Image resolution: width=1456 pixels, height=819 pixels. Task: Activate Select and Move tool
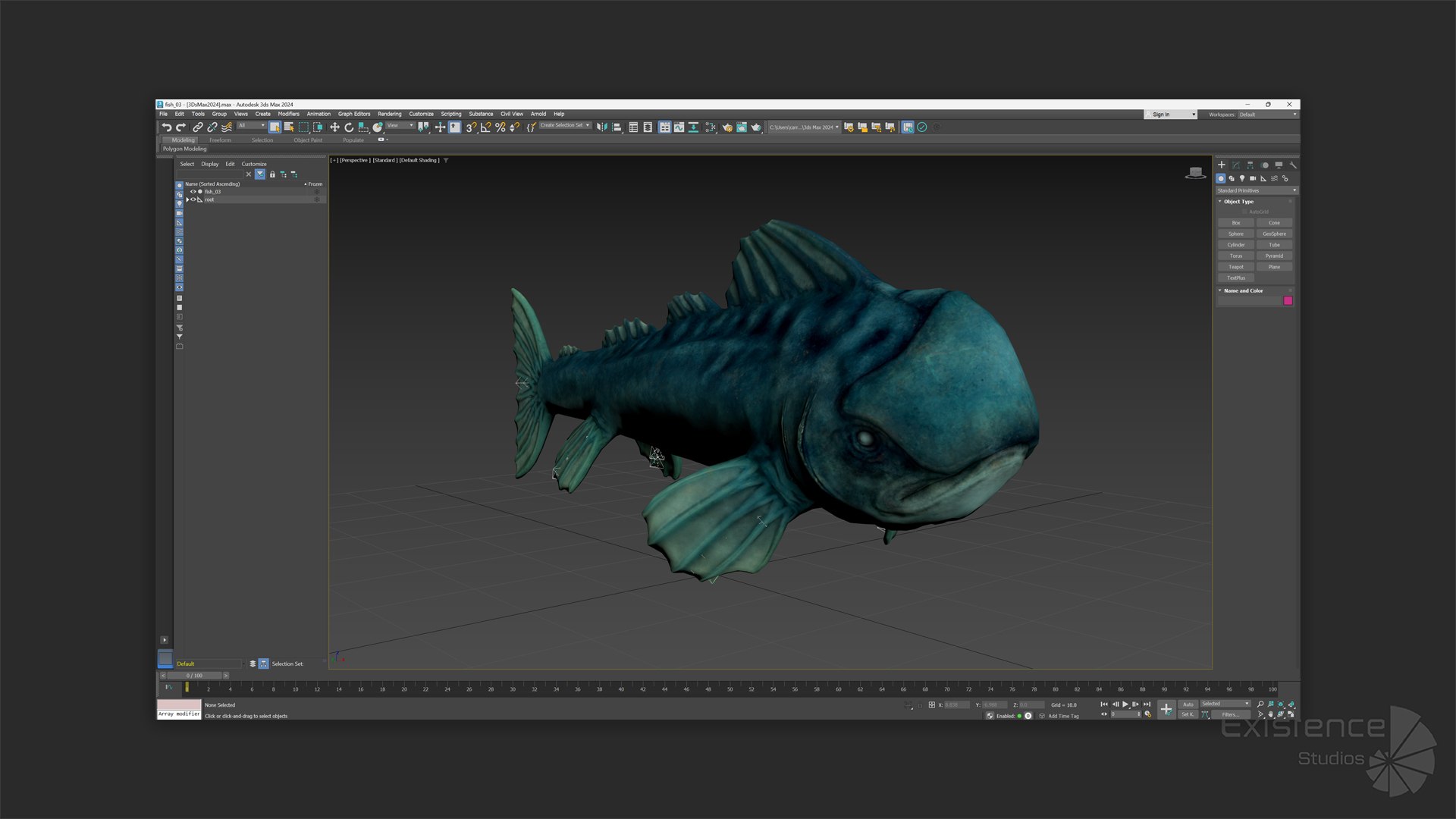[x=334, y=127]
